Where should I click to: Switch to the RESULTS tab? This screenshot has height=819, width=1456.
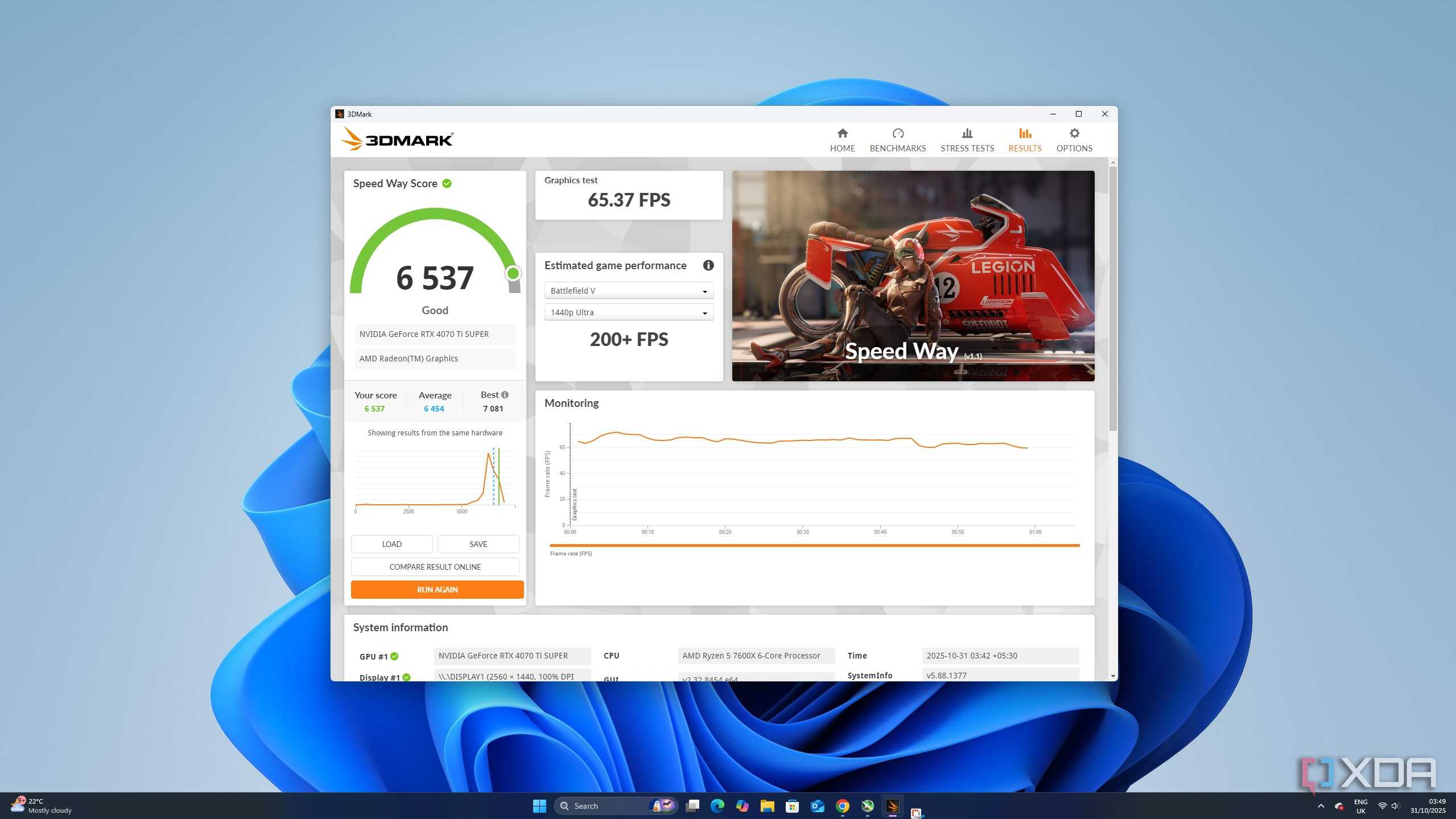[x=1024, y=140]
